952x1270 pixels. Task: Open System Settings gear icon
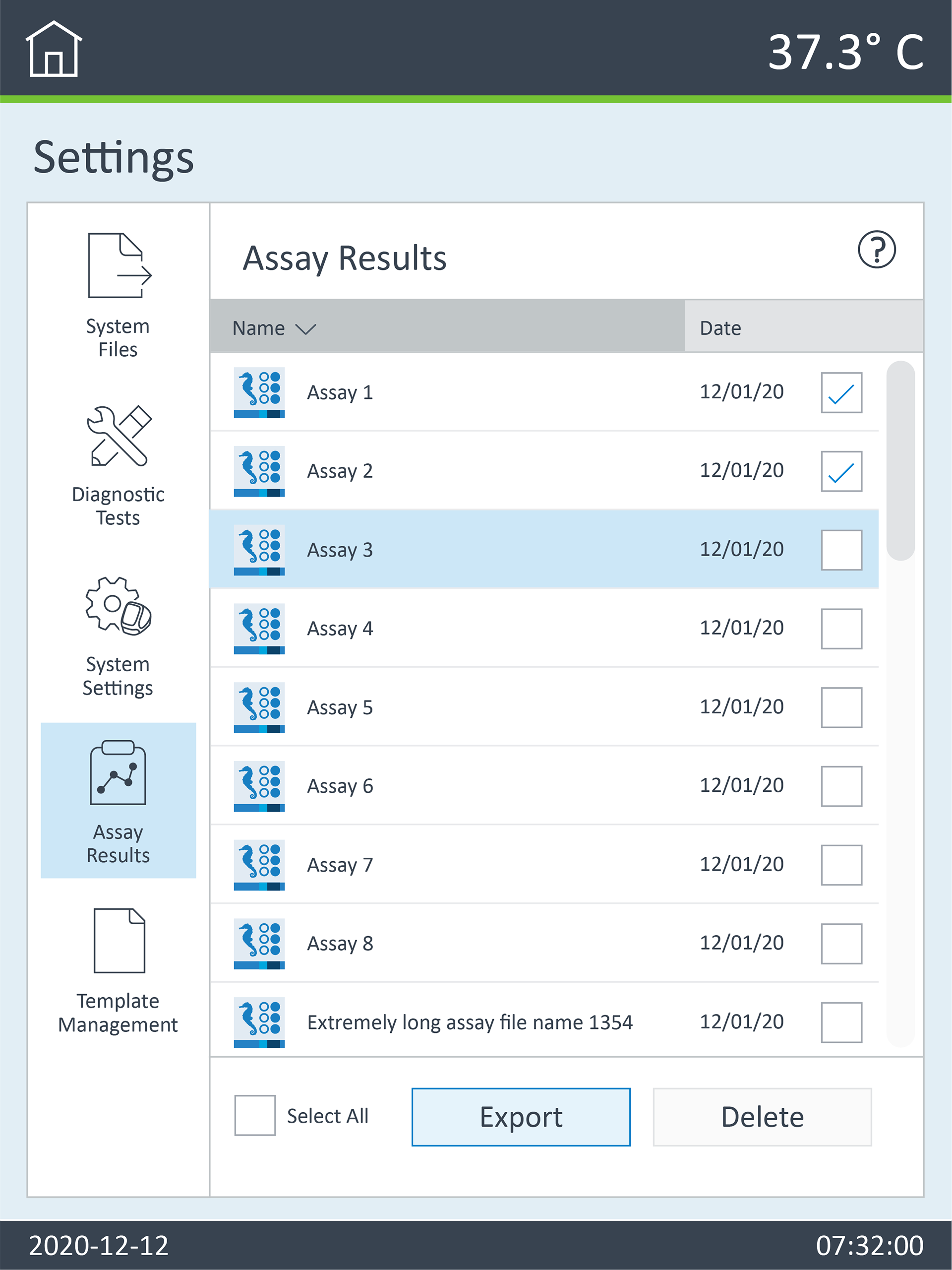pyautogui.click(x=118, y=606)
